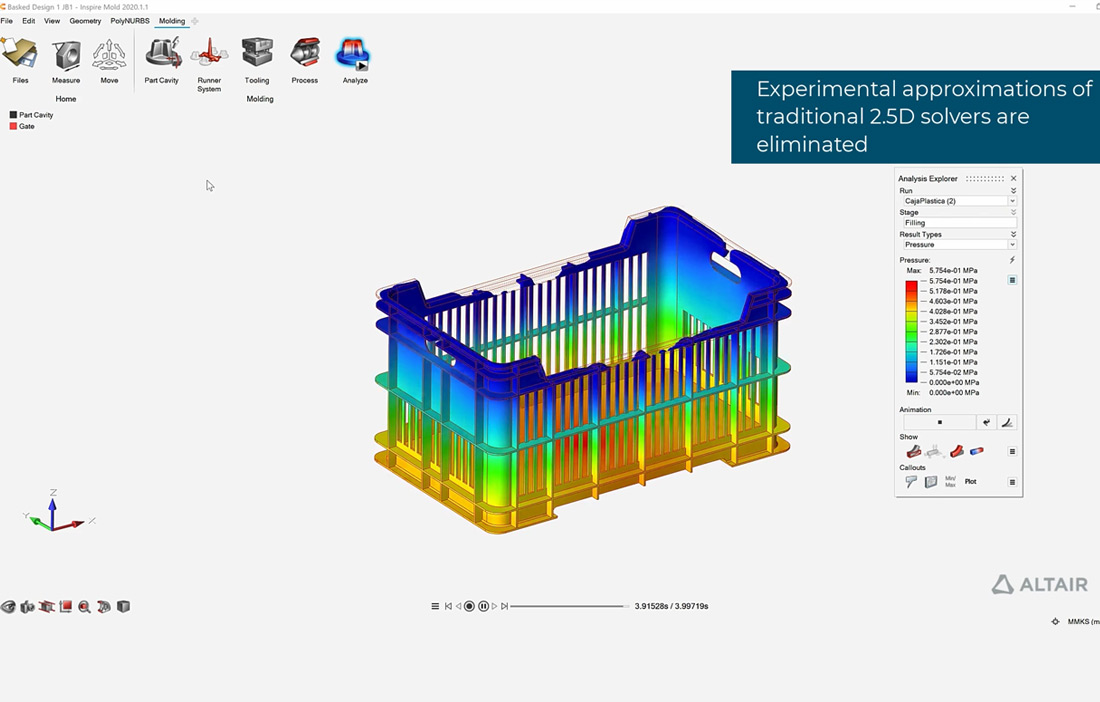Image resolution: width=1100 pixels, height=702 pixels.
Task: Toggle the Part Cavity legend swatch
Action: [13, 115]
